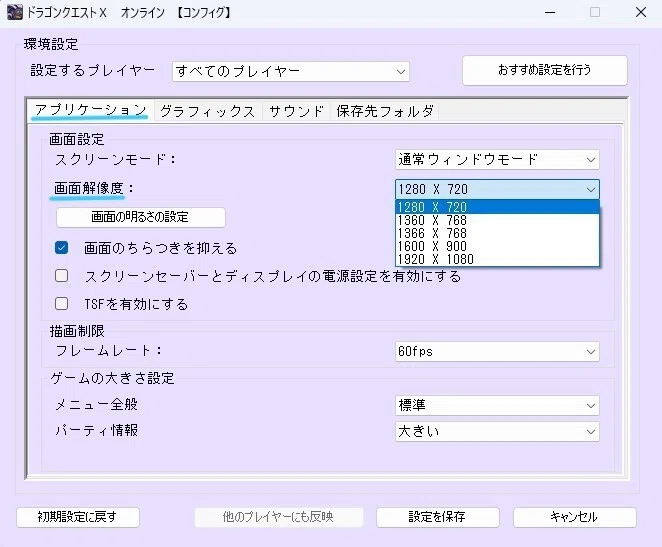Viewport: 662px width, 547px height.
Task: Click the Dragon Quest X app icon in title bar
Action: 15,12
